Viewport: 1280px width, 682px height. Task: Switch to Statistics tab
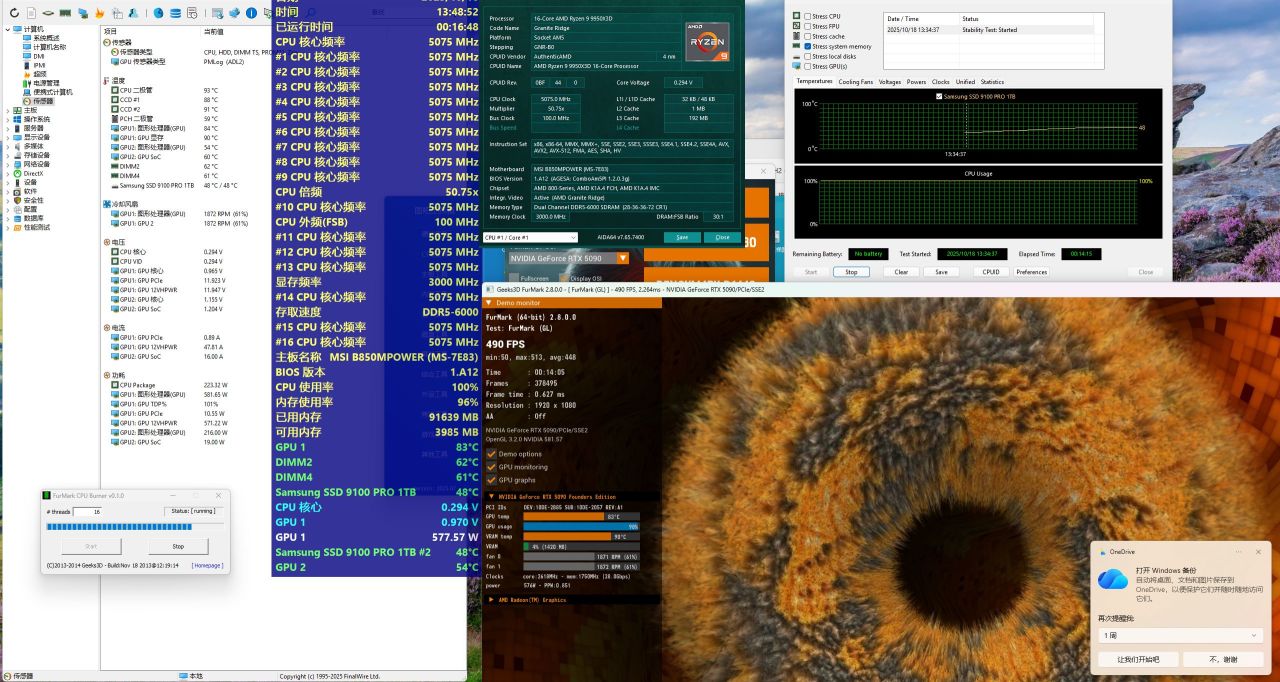[992, 82]
